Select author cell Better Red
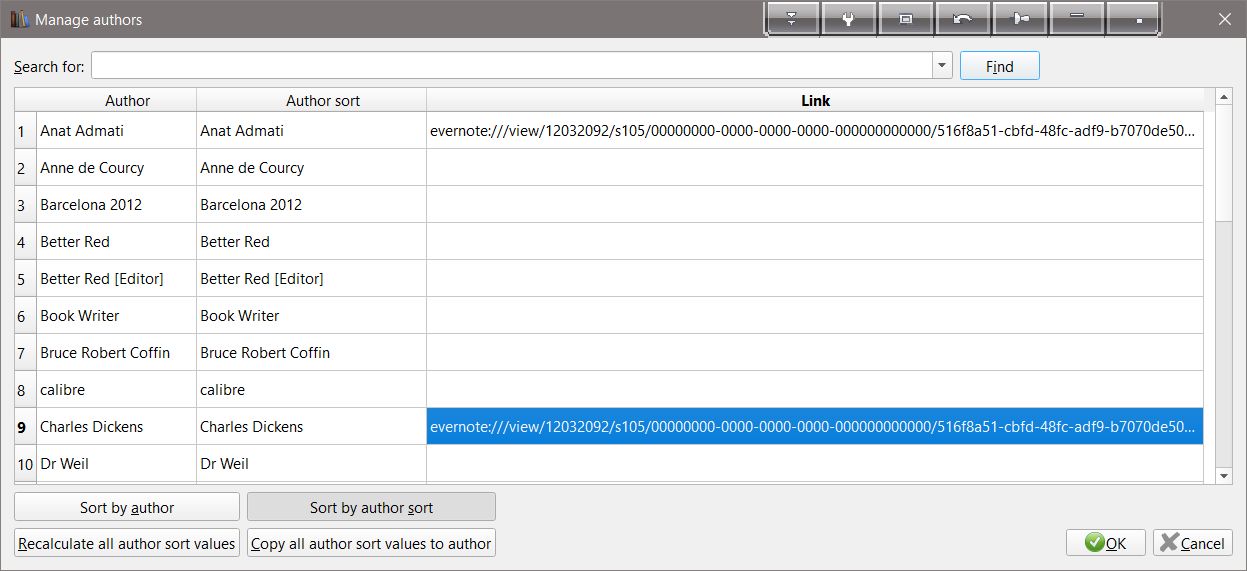This screenshot has height=571, width=1247. tap(116, 241)
